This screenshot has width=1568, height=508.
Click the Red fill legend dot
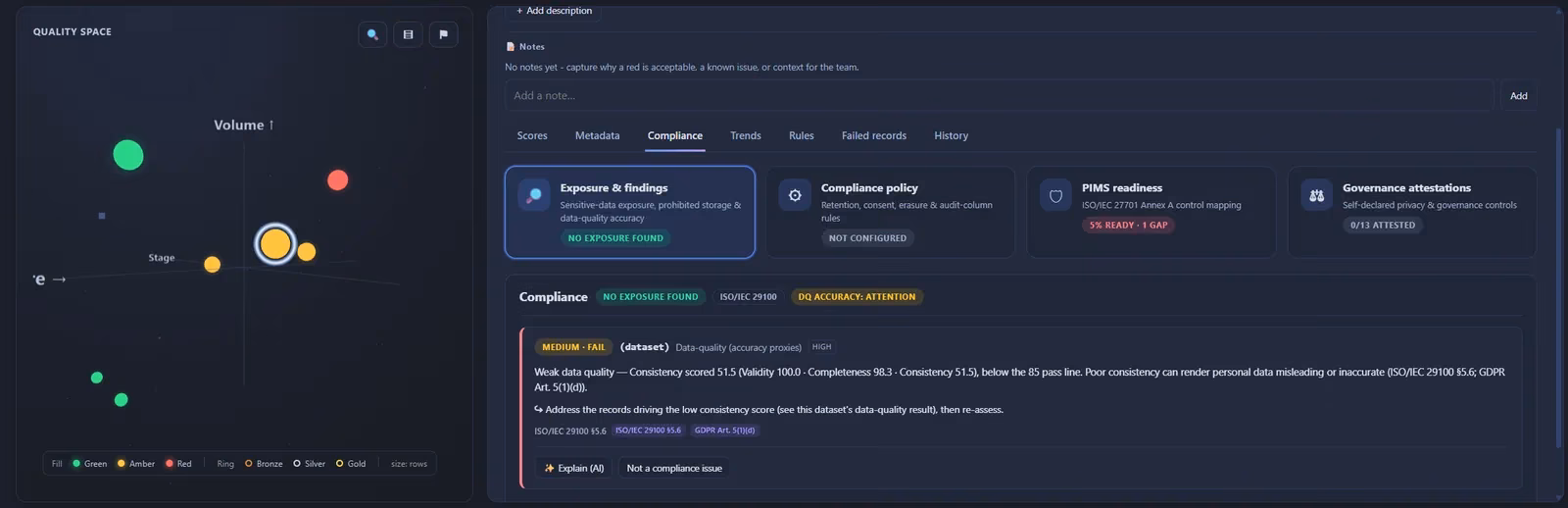(170, 464)
